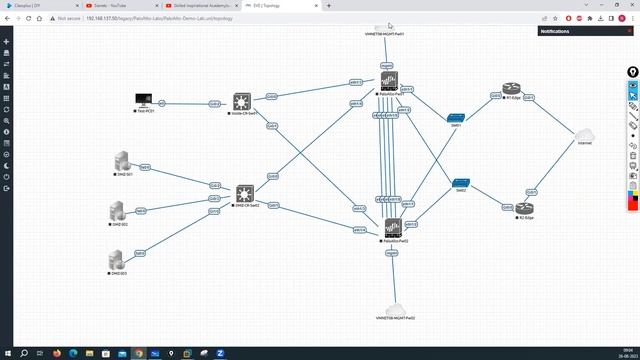Click the link chain tool on right toolbar
This screenshot has width=640, height=360.
633,145
